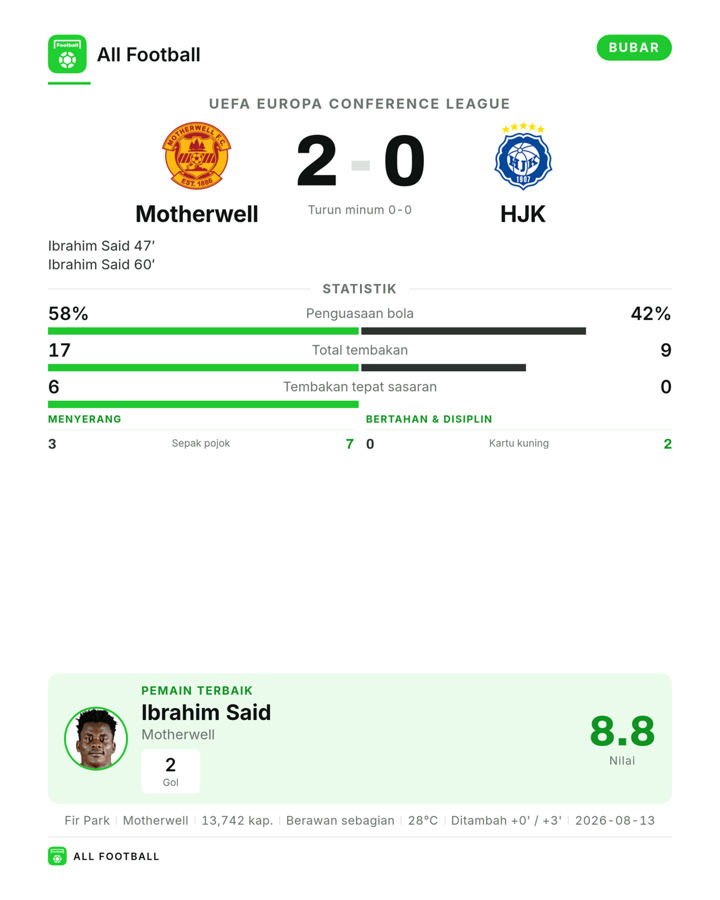
Task: Click the dark Total tembakan bar for HJK
Action: 443,368
